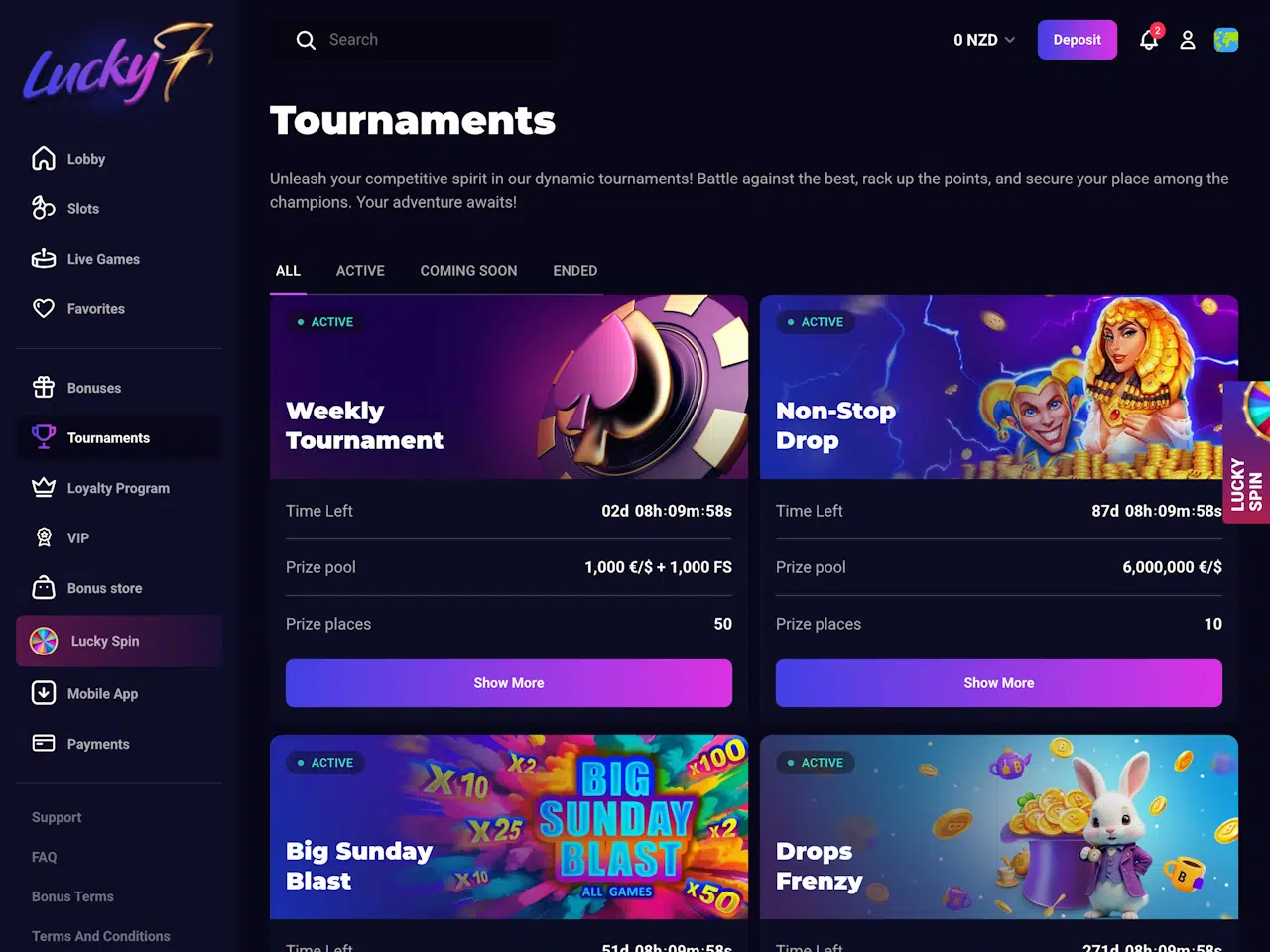This screenshot has width=1270, height=952.
Task: Show more for Non-Stop Drop
Action: tap(999, 683)
